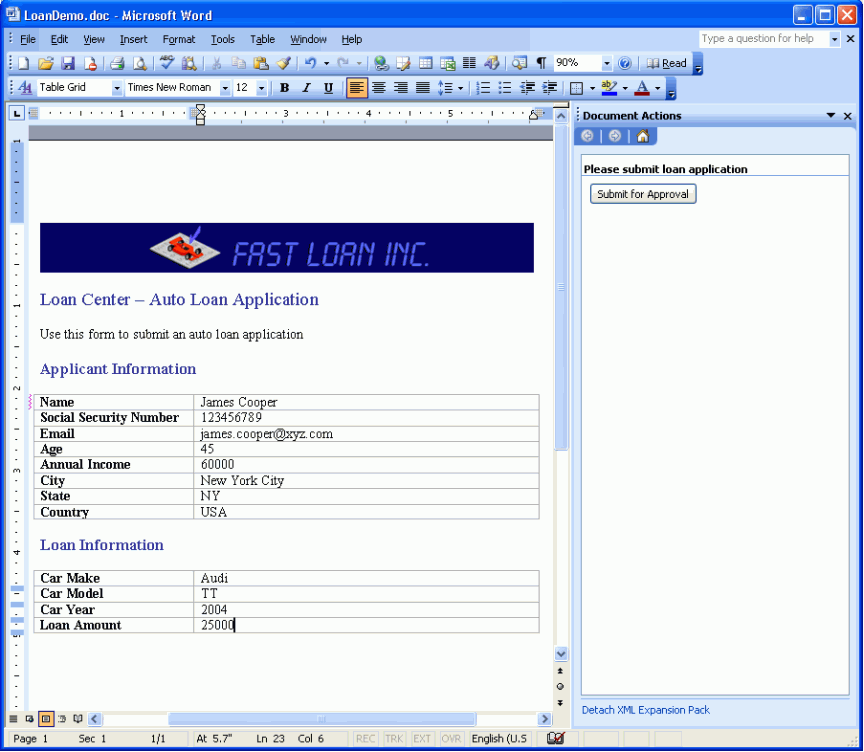Image resolution: width=864 pixels, height=752 pixels.
Task: Open Print Preview
Action: pos(140,63)
